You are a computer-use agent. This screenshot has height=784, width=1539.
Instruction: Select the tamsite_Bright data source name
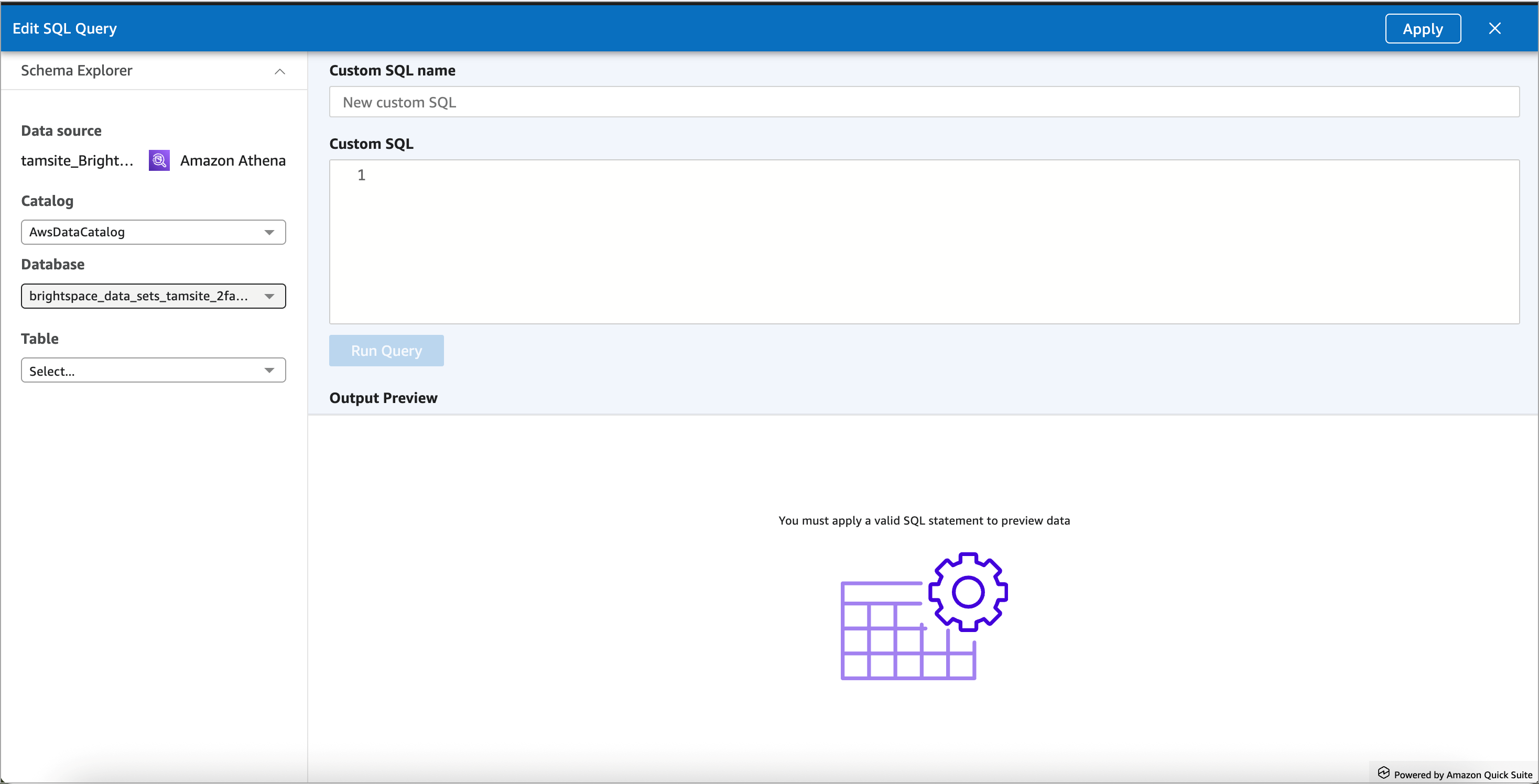[x=78, y=160]
